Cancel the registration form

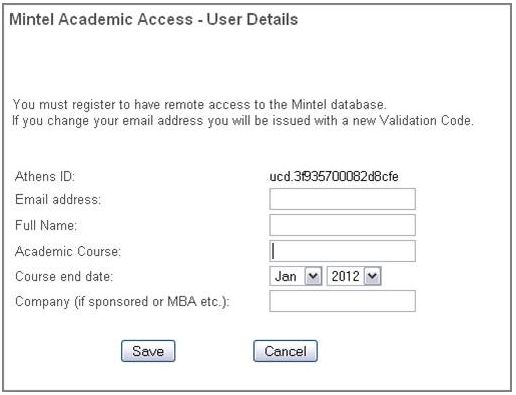coord(285,351)
